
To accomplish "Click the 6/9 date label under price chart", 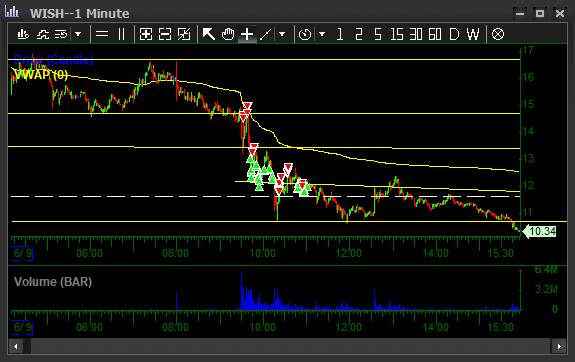I will coord(22,253).
